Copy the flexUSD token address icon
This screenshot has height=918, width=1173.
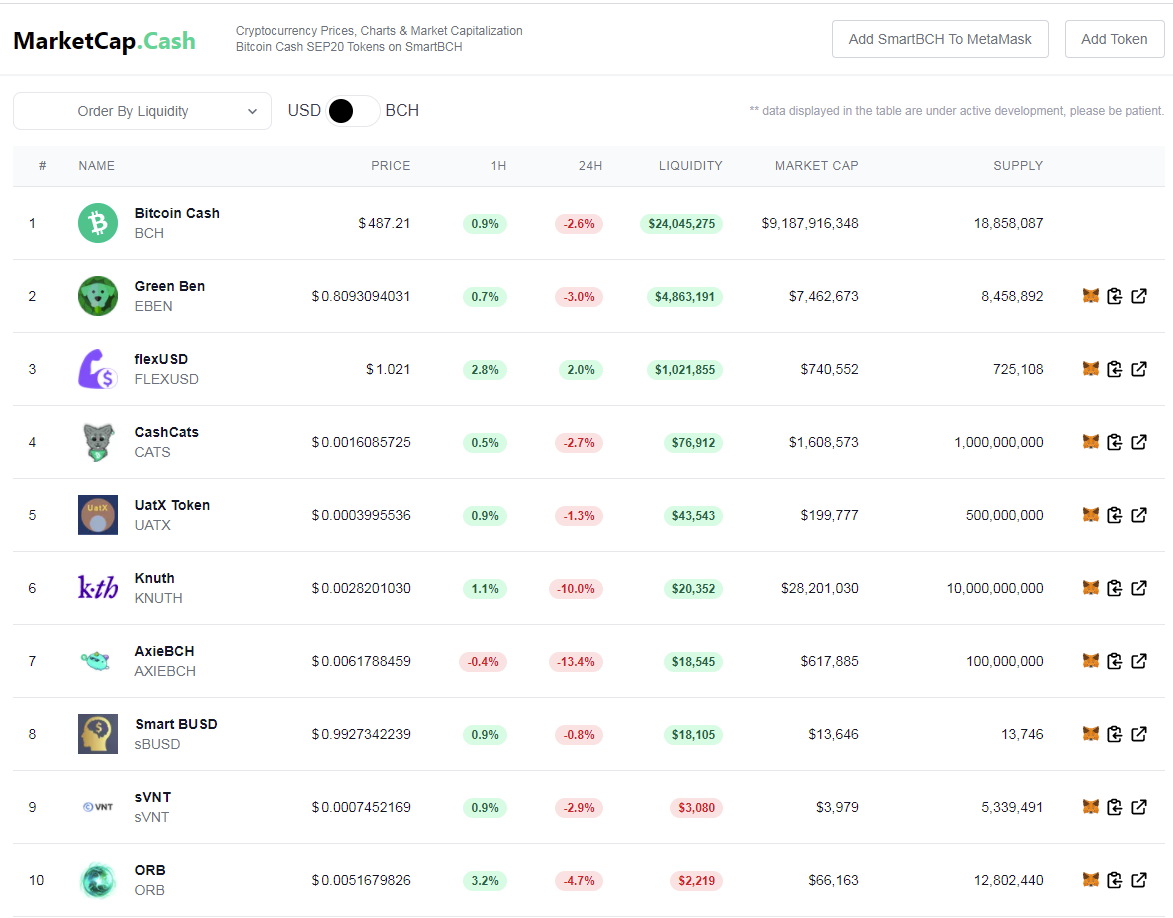[x=1115, y=369]
